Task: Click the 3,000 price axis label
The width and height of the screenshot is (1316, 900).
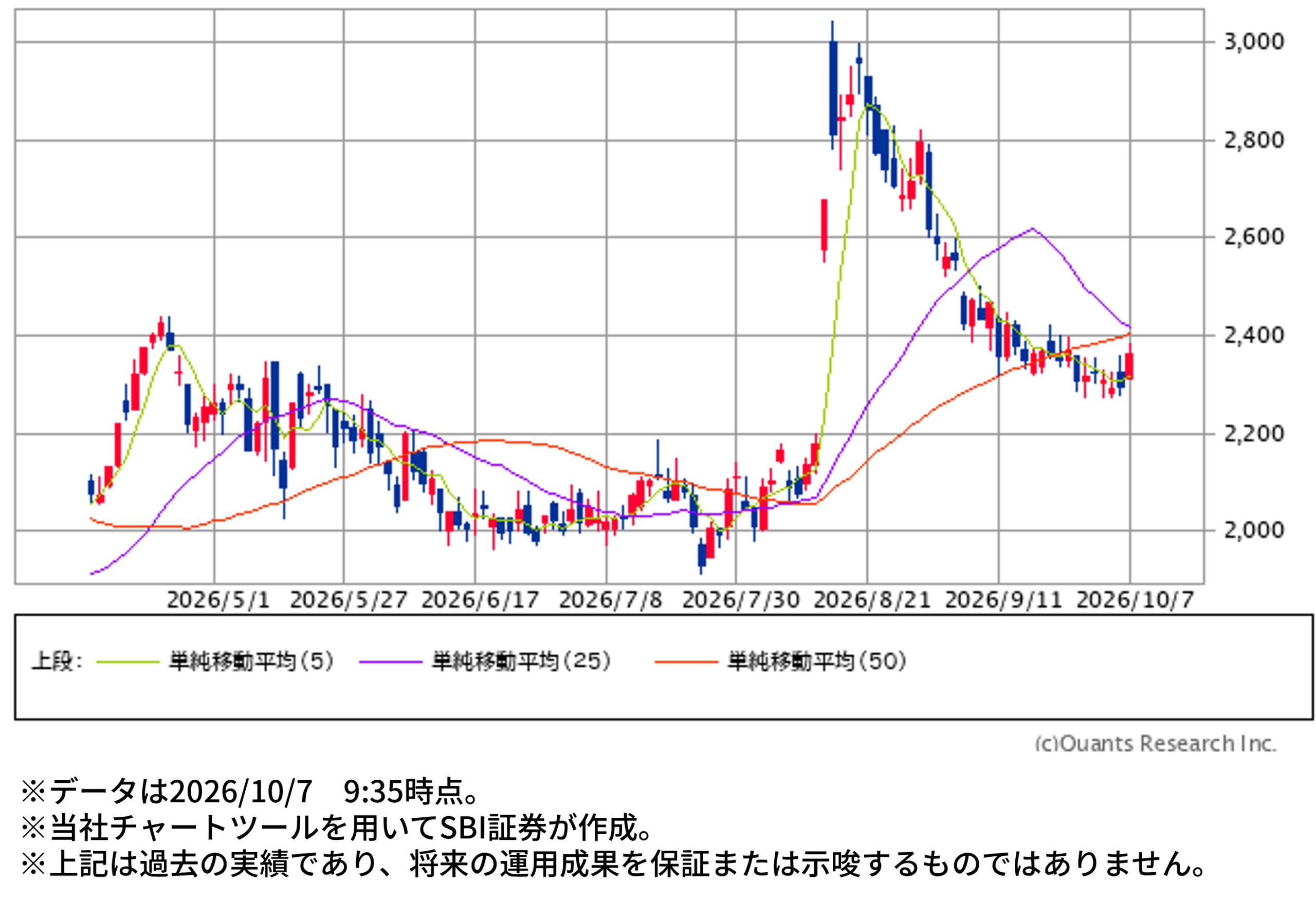Action: [x=1254, y=42]
